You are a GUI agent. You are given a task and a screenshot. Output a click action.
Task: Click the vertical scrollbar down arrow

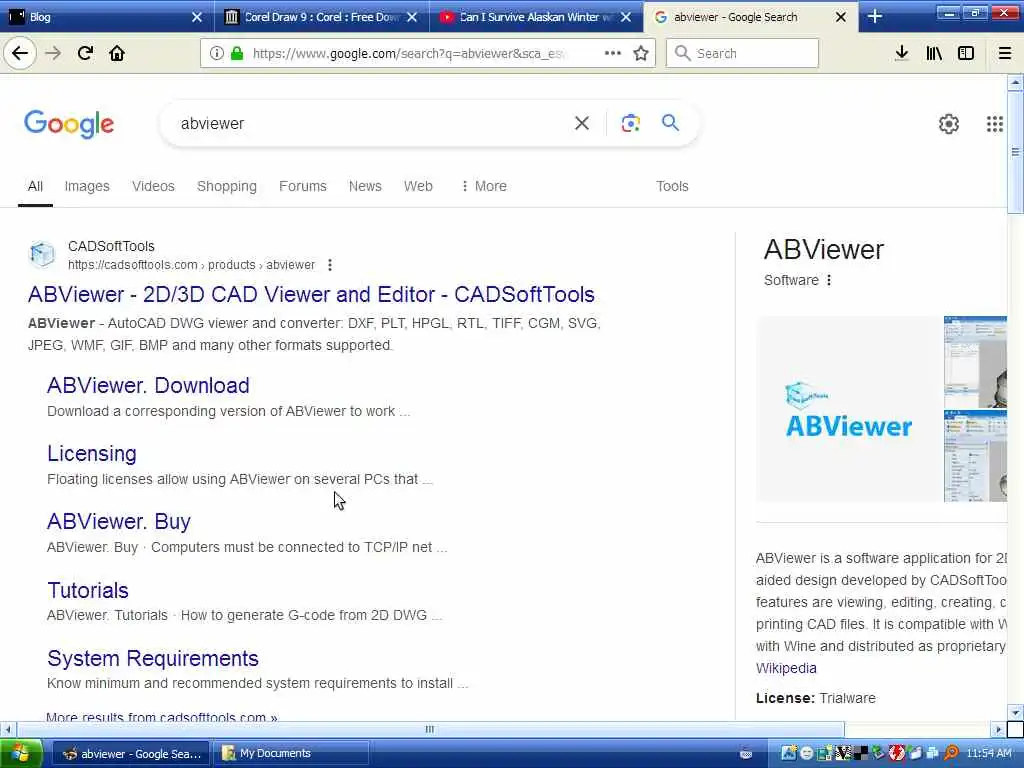pyautogui.click(x=1015, y=712)
